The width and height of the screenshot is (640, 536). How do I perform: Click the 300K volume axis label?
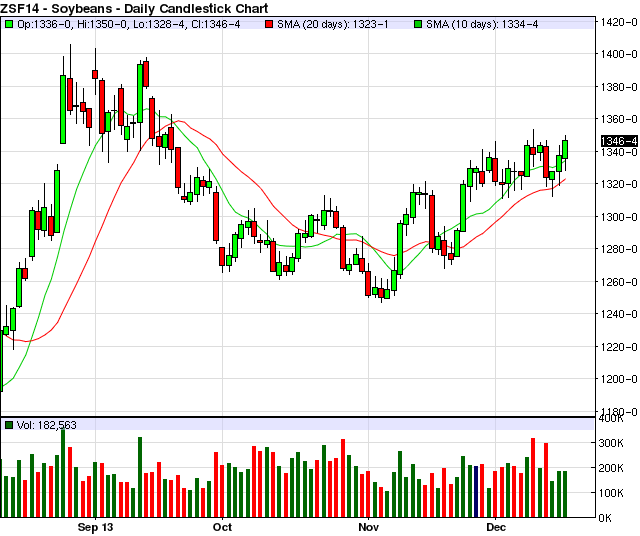611,443
